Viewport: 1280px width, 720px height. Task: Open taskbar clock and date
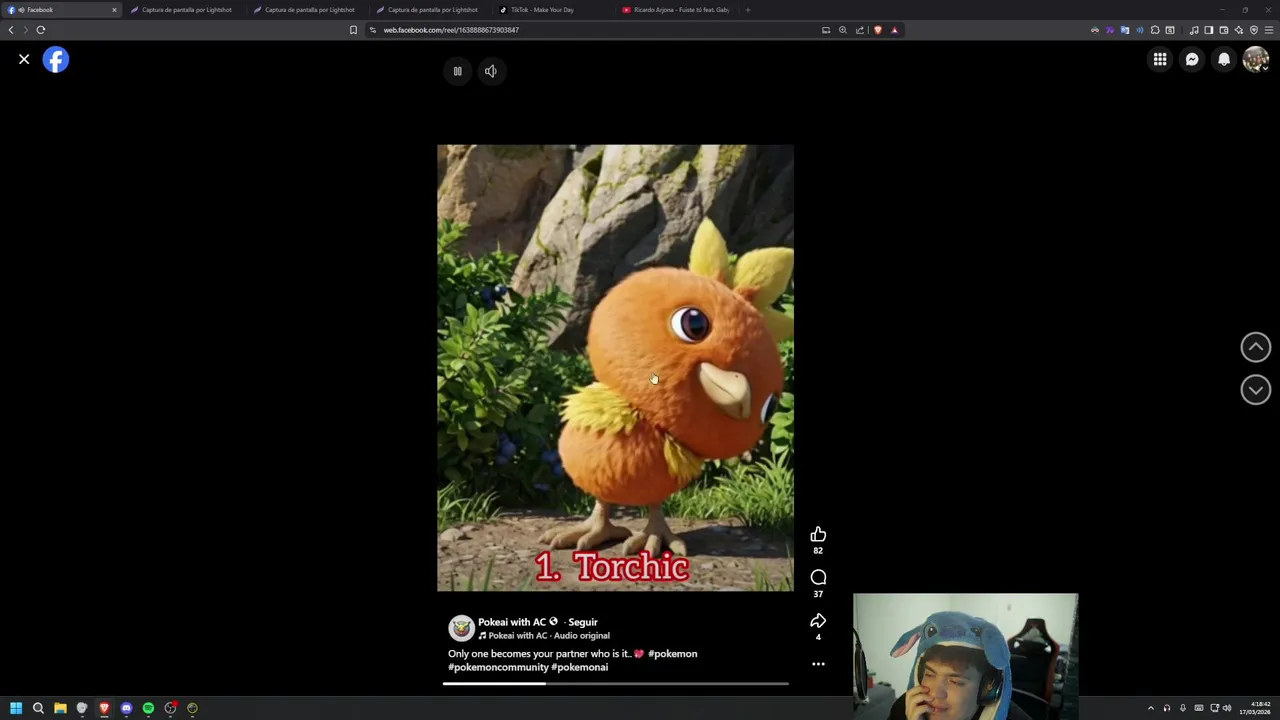[x=1257, y=708]
